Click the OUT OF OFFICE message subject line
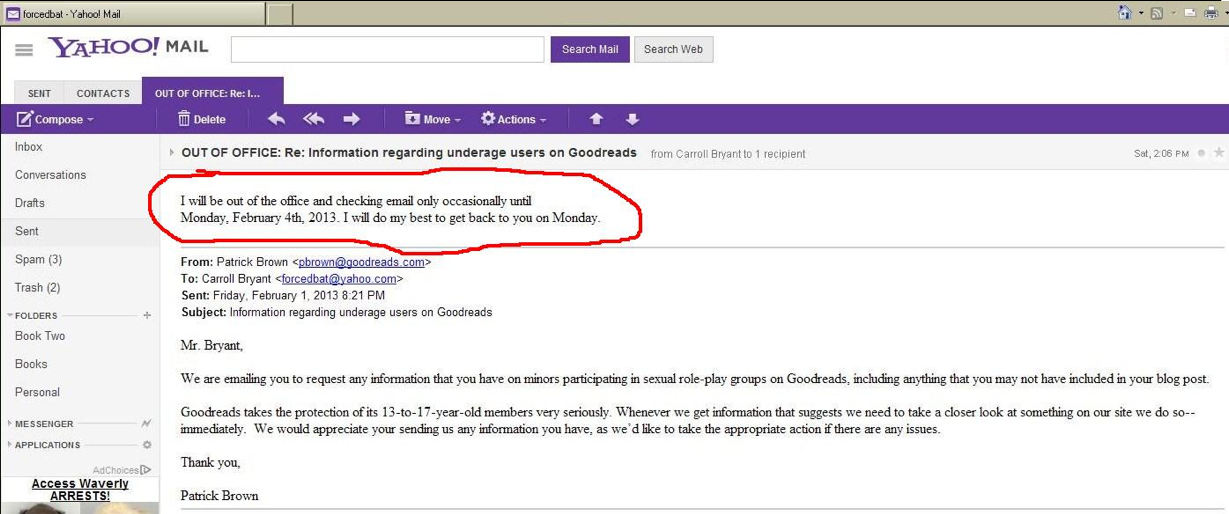This screenshot has height=514, width=1229. (x=409, y=153)
